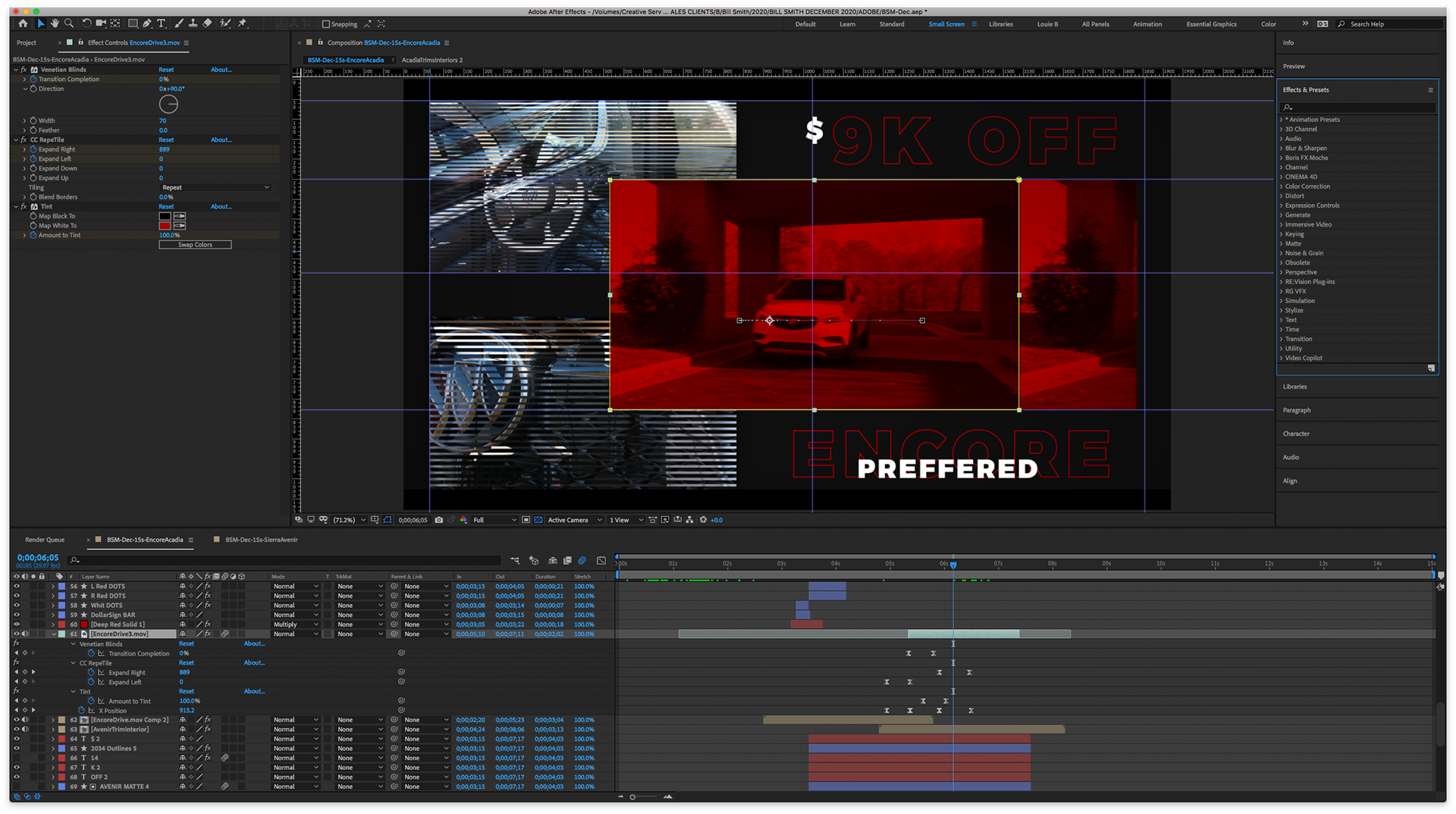Open Map White To red color swatch
This screenshot has height=814, width=1456.
click(165, 226)
